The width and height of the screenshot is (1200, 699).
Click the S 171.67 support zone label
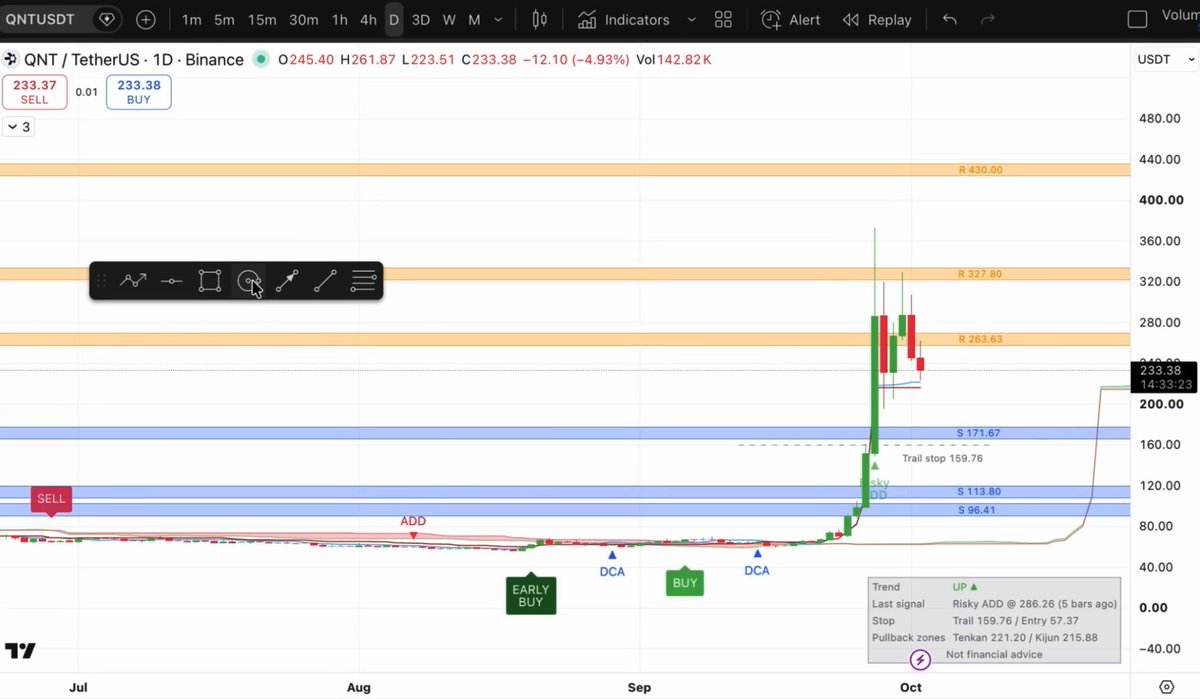(x=978, y=433)
